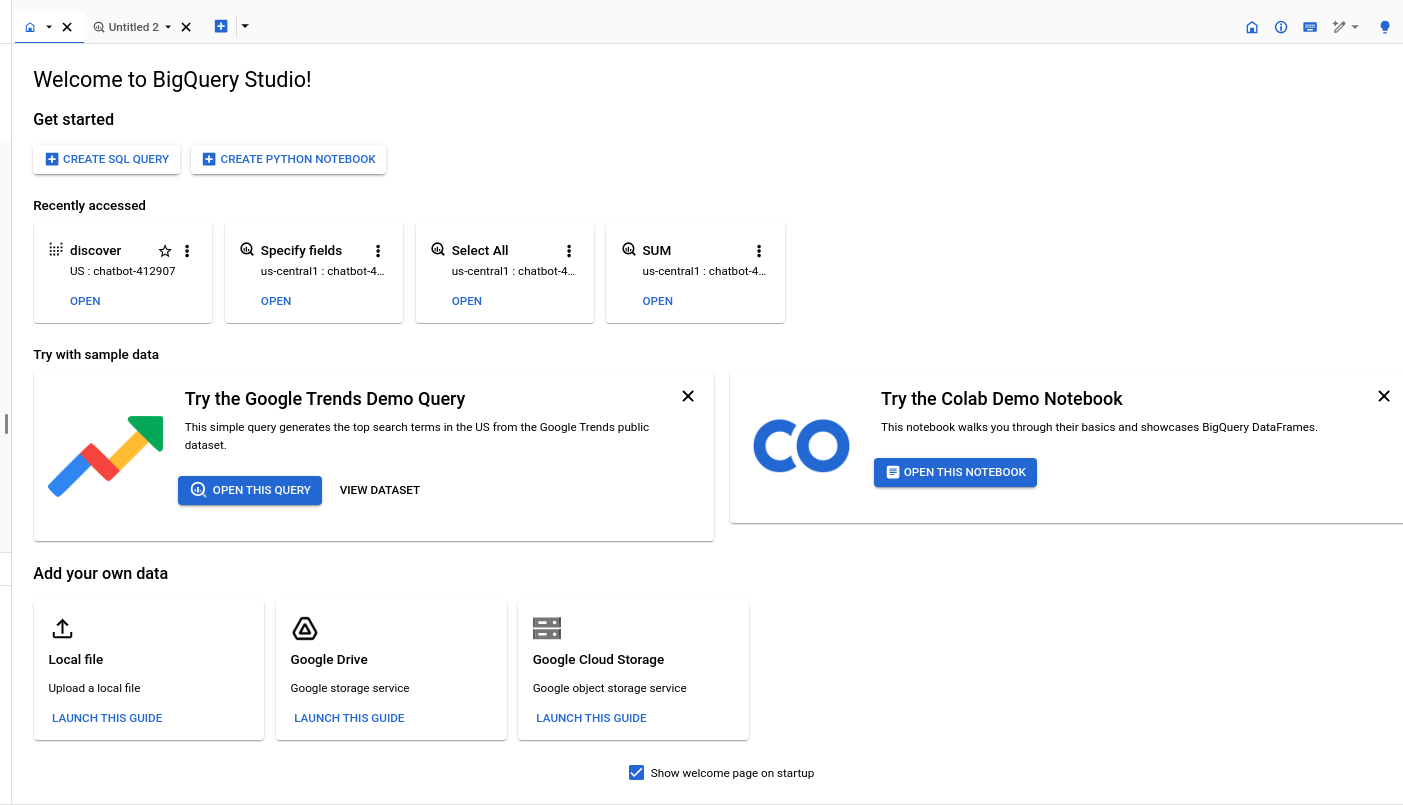The width and height of the screenshot is (1403, 805).
Task: Launch the Local file guide
Action: tap(107, 718)
